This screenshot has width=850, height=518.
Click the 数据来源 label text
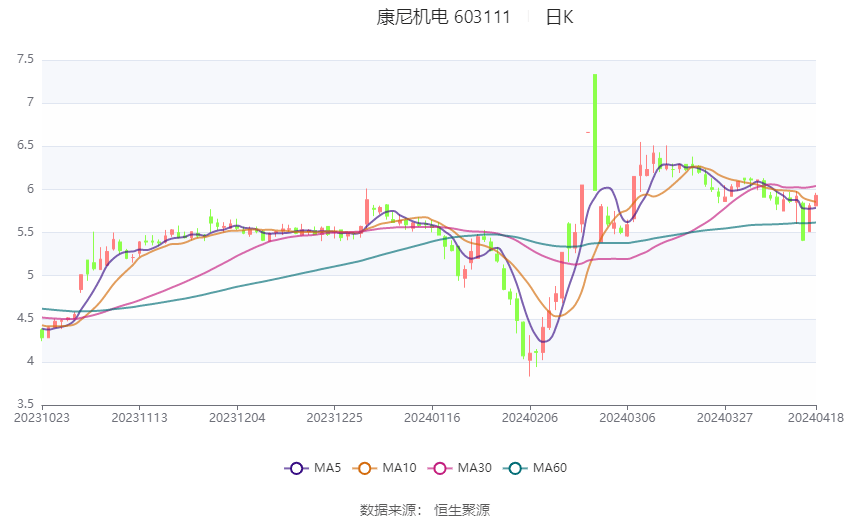[x=390, y=510]
